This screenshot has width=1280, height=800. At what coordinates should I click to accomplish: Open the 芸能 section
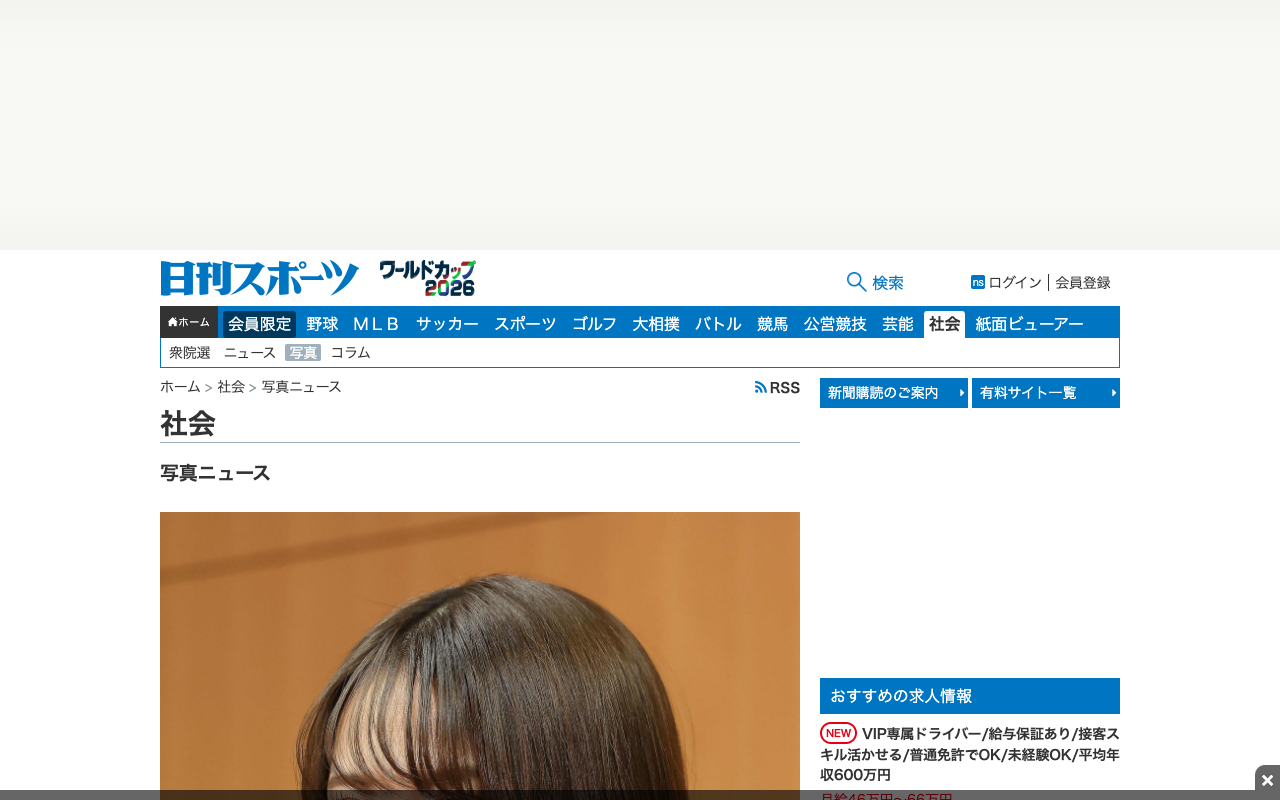pyautogui.click(x=898, y=324)
